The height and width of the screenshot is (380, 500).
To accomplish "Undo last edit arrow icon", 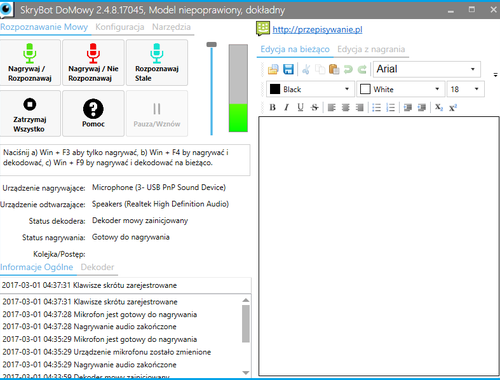I will pyautogui.click(x=348, y=69).
